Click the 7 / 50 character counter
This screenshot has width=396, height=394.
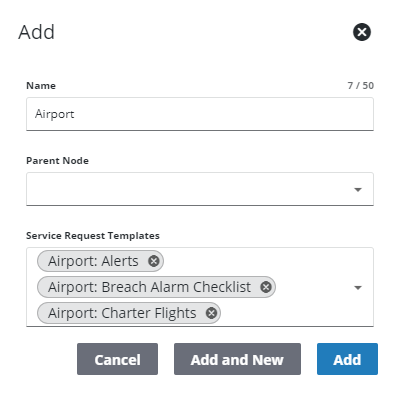360,86
